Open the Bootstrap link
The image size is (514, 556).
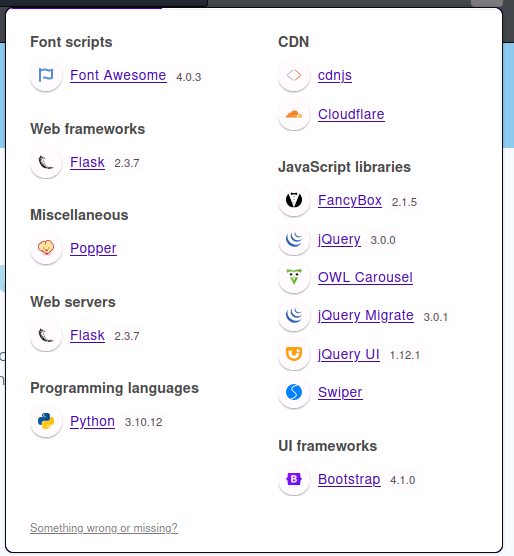(349, 479)
